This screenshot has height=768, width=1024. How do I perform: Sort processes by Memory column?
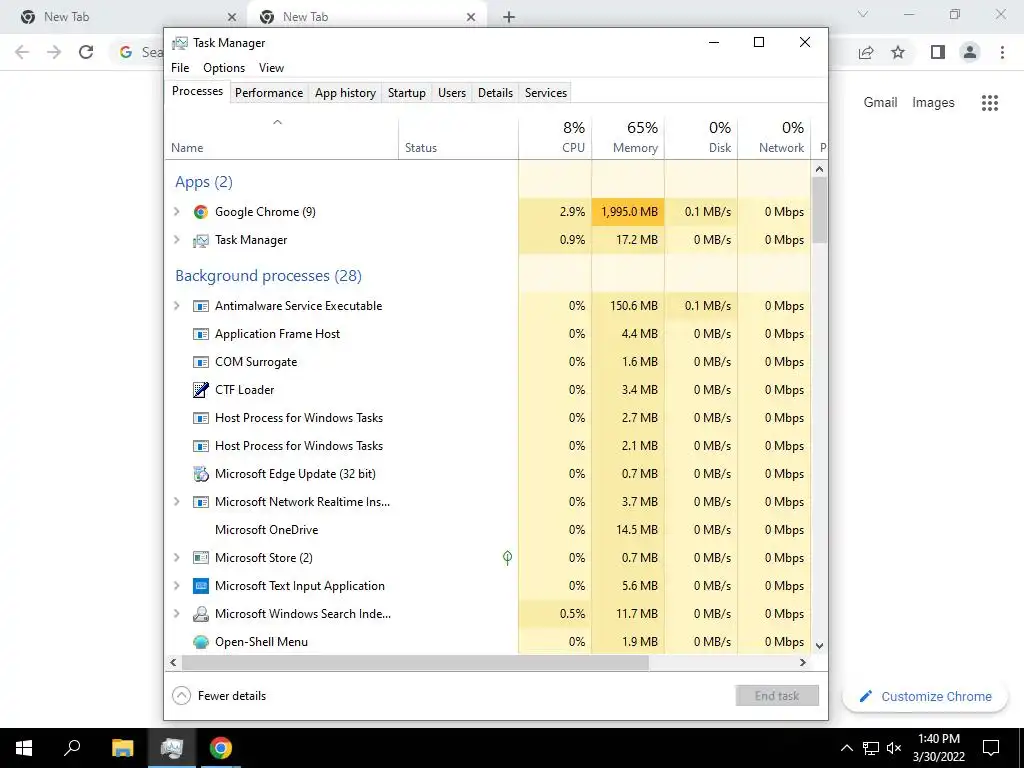click(628, 138)
